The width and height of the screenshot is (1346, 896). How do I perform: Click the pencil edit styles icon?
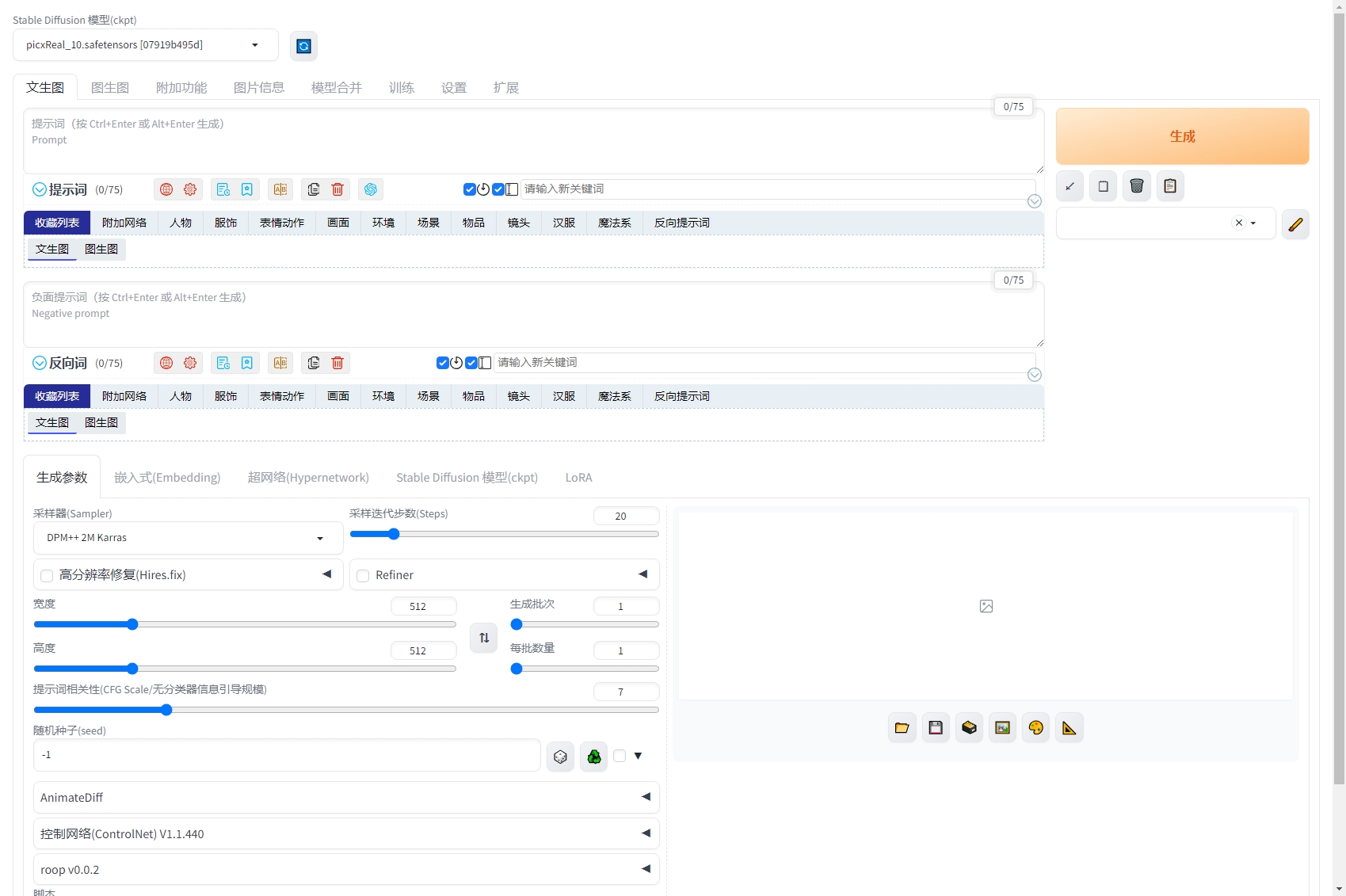pos(1295,224)
